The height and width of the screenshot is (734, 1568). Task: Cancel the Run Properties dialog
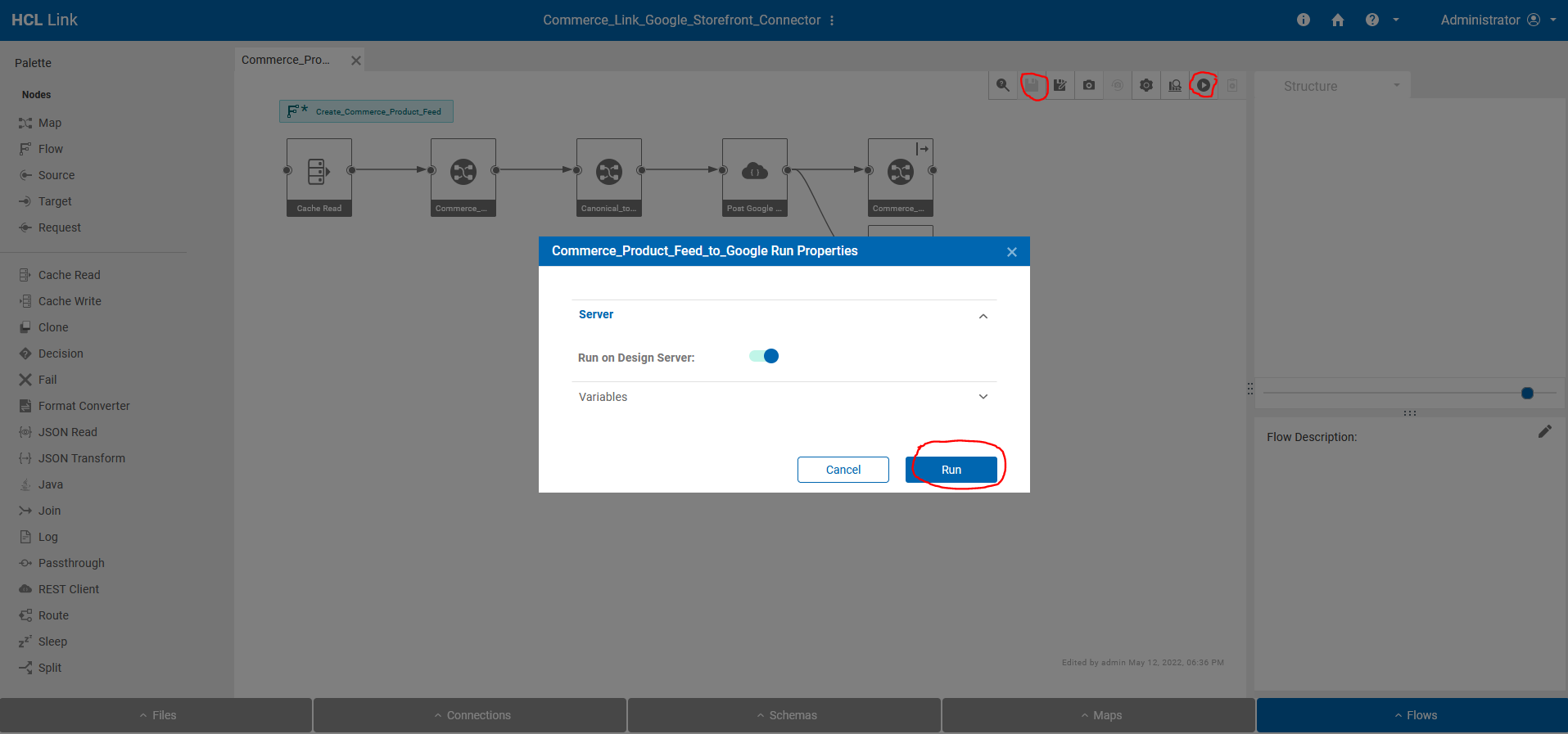[x=843, y=470]
